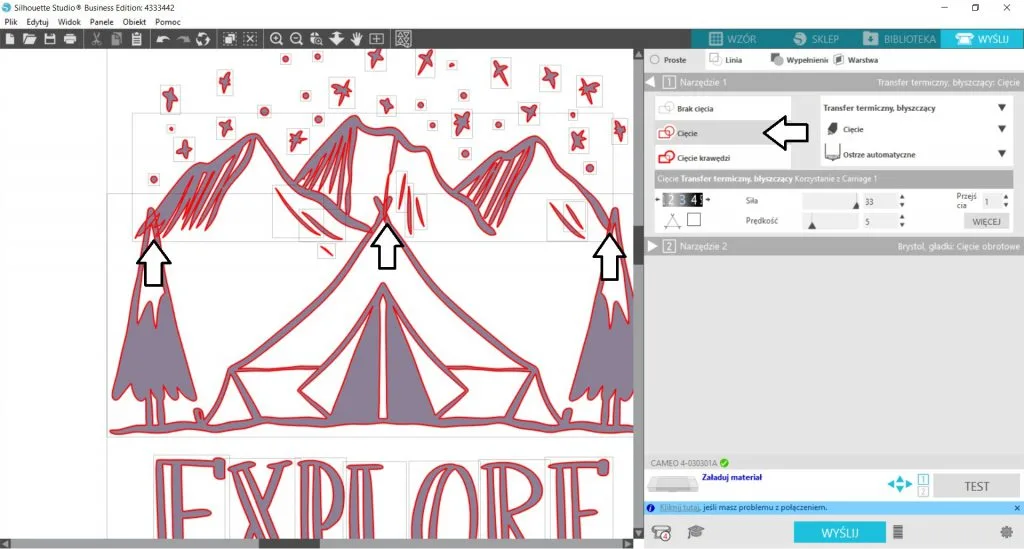1024x549 pixels.
Task: Select Brak cięcia cut option
Action: click(x=723, y=108)
